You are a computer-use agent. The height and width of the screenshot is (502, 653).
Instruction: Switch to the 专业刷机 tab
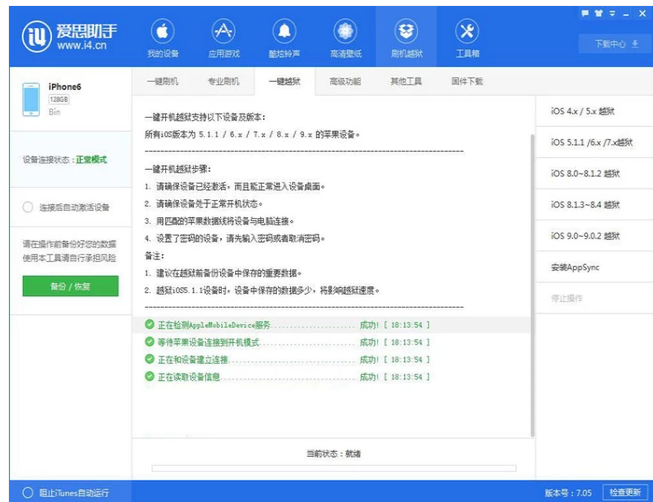click(x=223, y=80)
